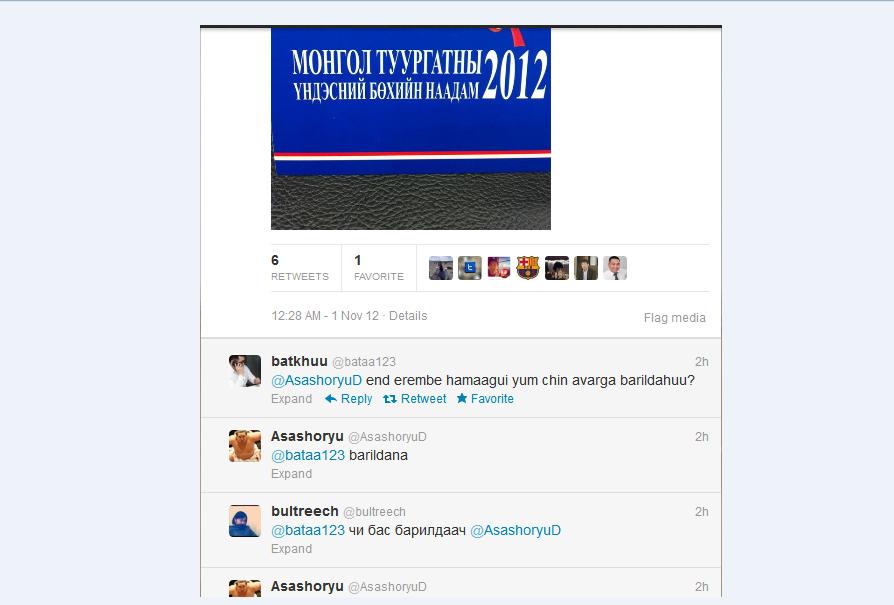This screenshot has height=605, width=894.
Task: Open Asashoryu's sumo wrestler avatar
Action: pyautogui.click(x=245, y=446)
